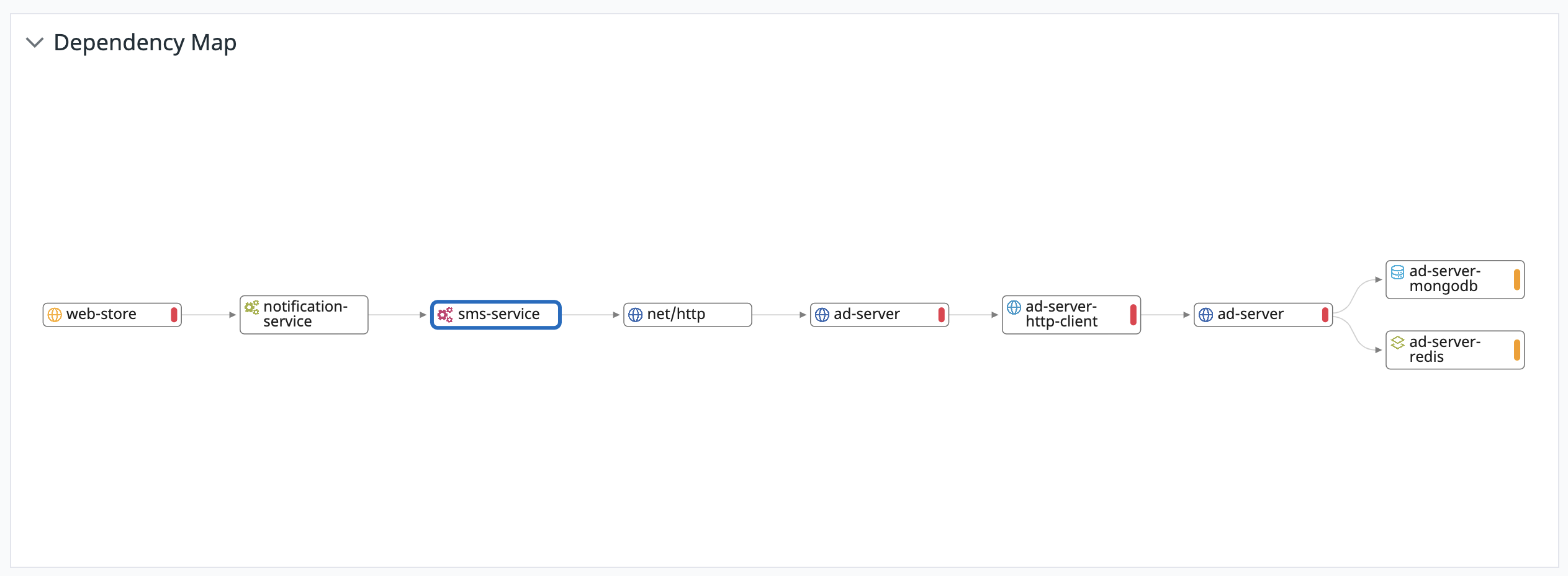
Task: Click orange status indicator on ad-server-mongodb
Action: [x=1516, y=279]
